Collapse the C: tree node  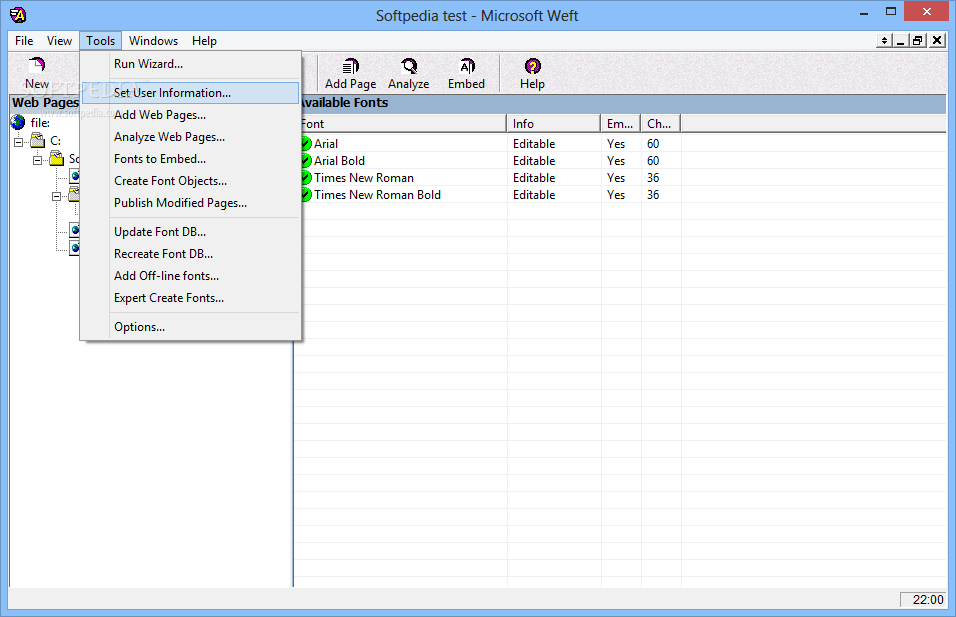click(18, 142)
